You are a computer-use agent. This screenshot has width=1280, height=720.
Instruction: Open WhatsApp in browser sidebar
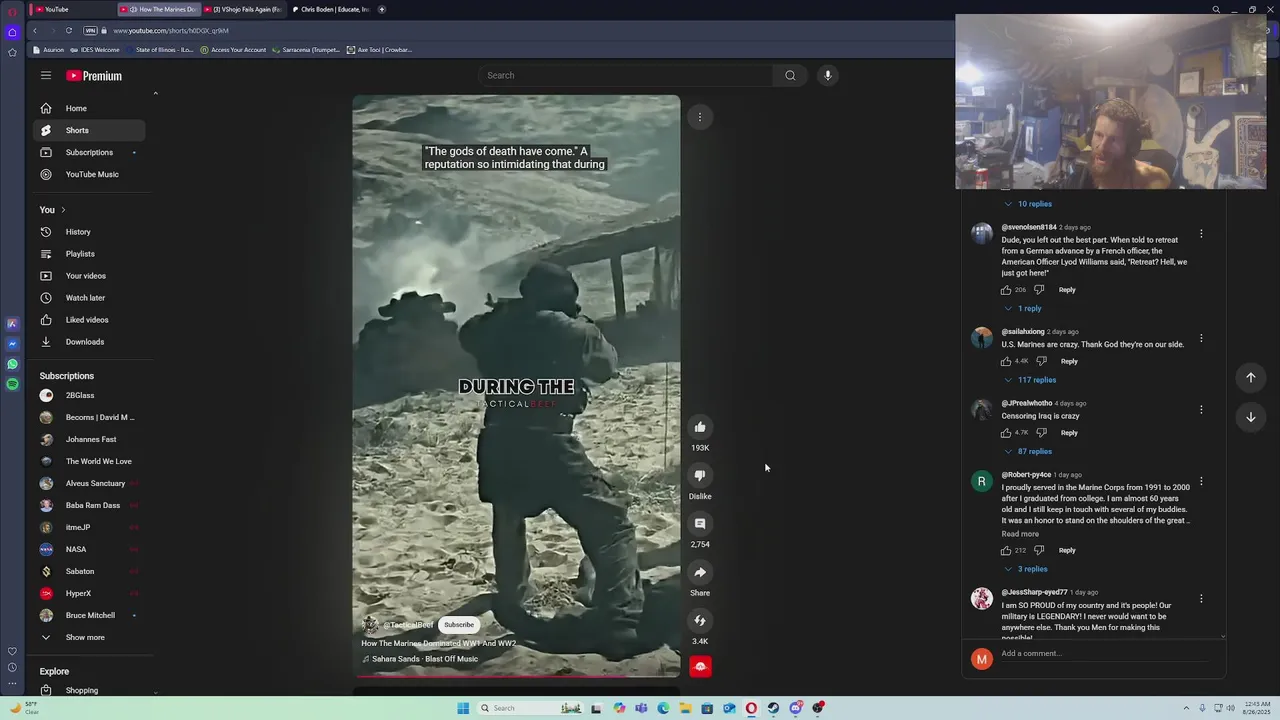point(12,364)
